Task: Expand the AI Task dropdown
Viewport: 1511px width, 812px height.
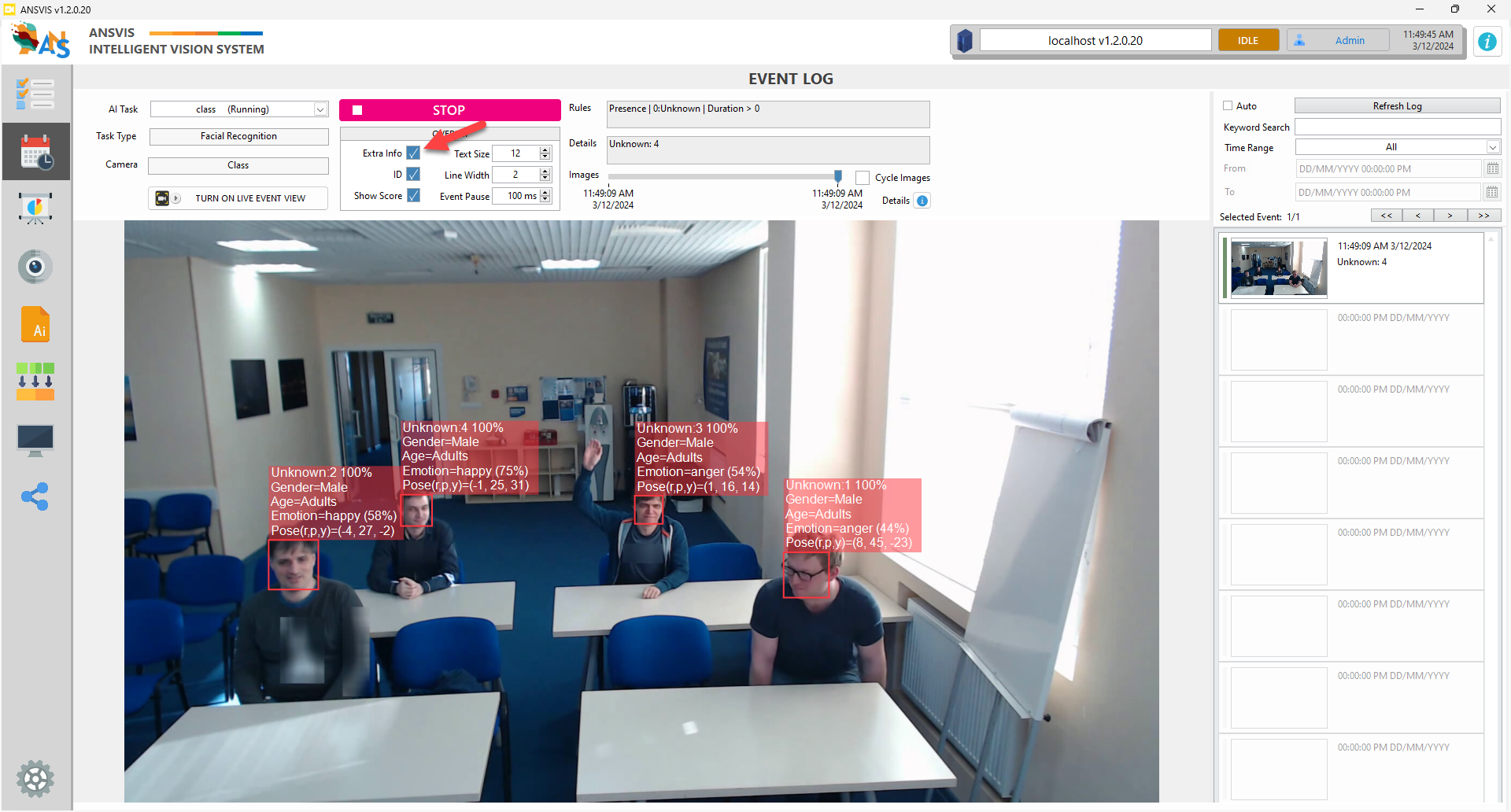Action: [x=320, y=109]
